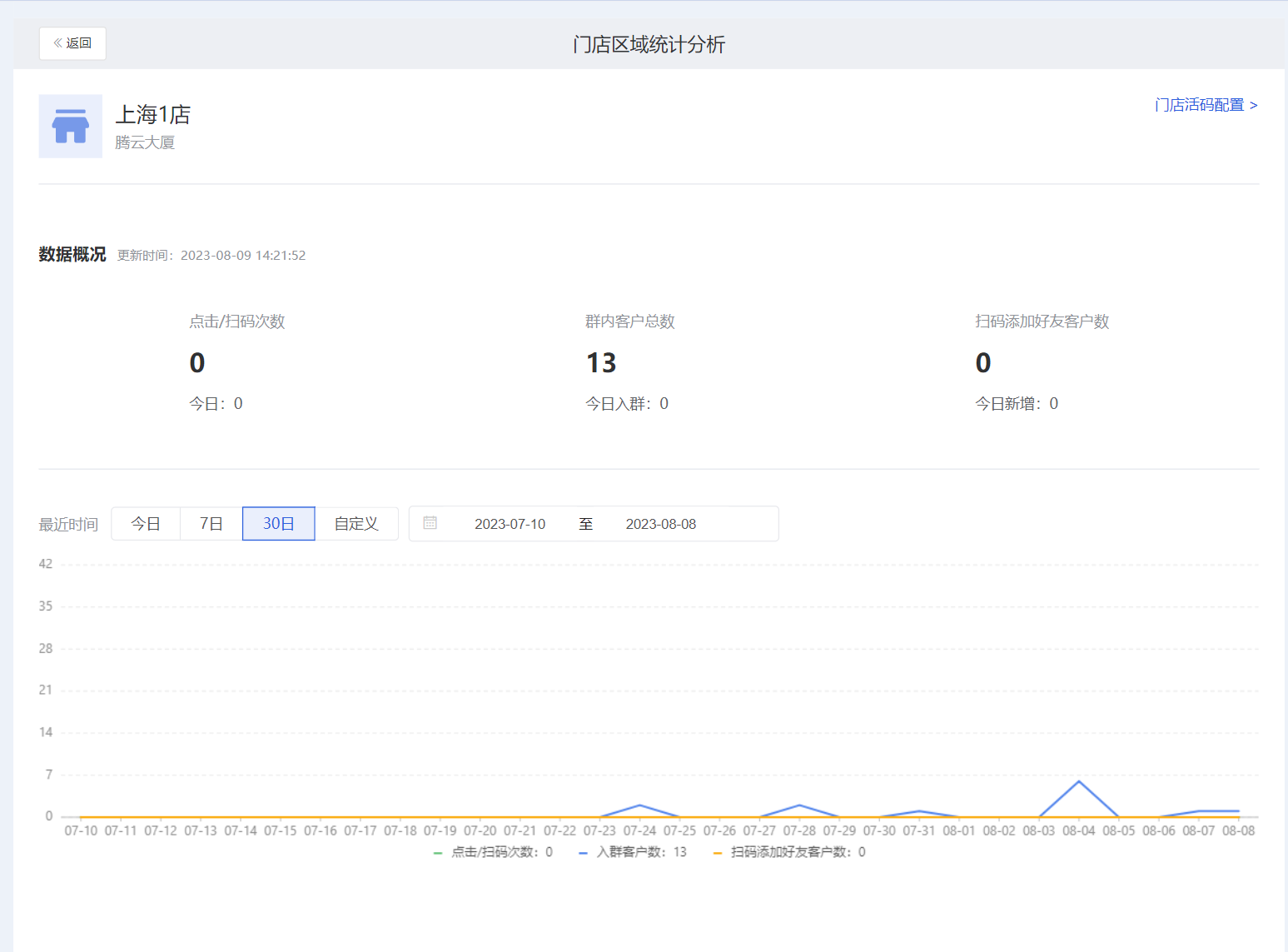Click the 扫码添加好友客户数 metric label
The height and width of the screenshot is (952, 1288).
(x=1042, y=321)
